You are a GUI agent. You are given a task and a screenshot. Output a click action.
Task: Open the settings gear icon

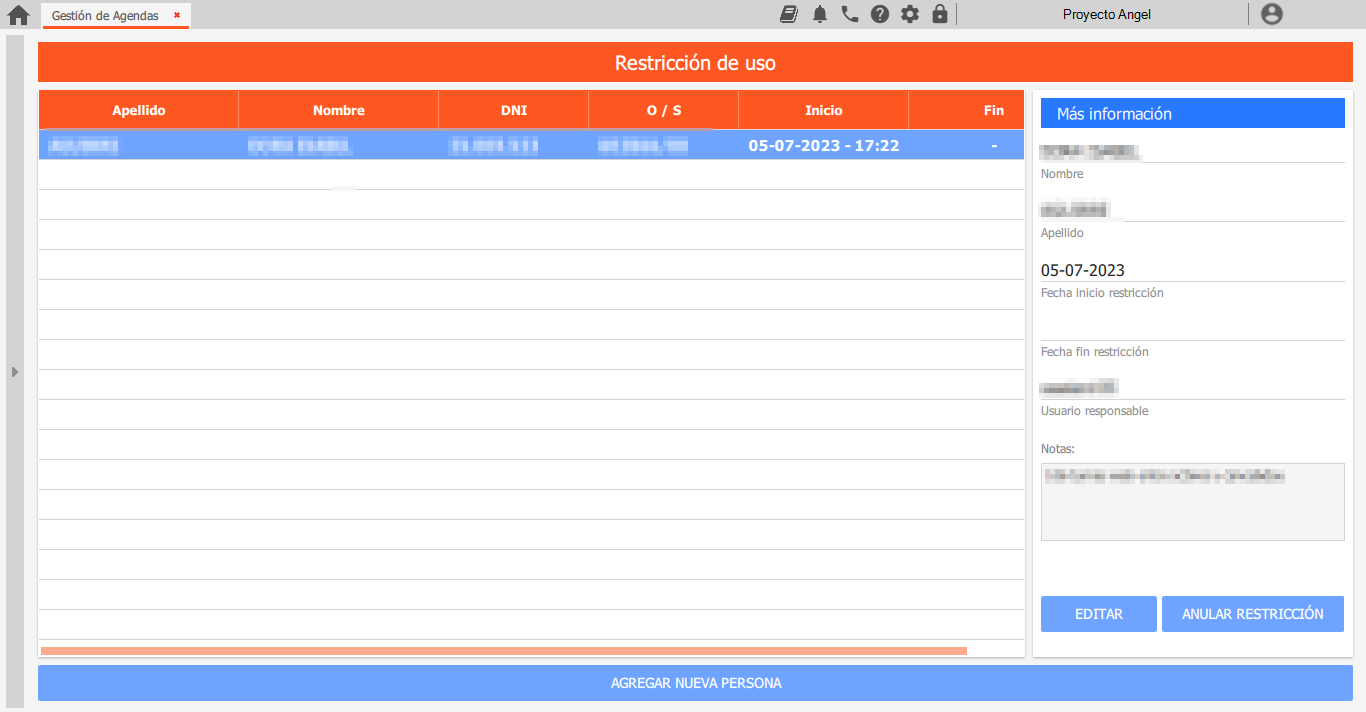[910, 14]
